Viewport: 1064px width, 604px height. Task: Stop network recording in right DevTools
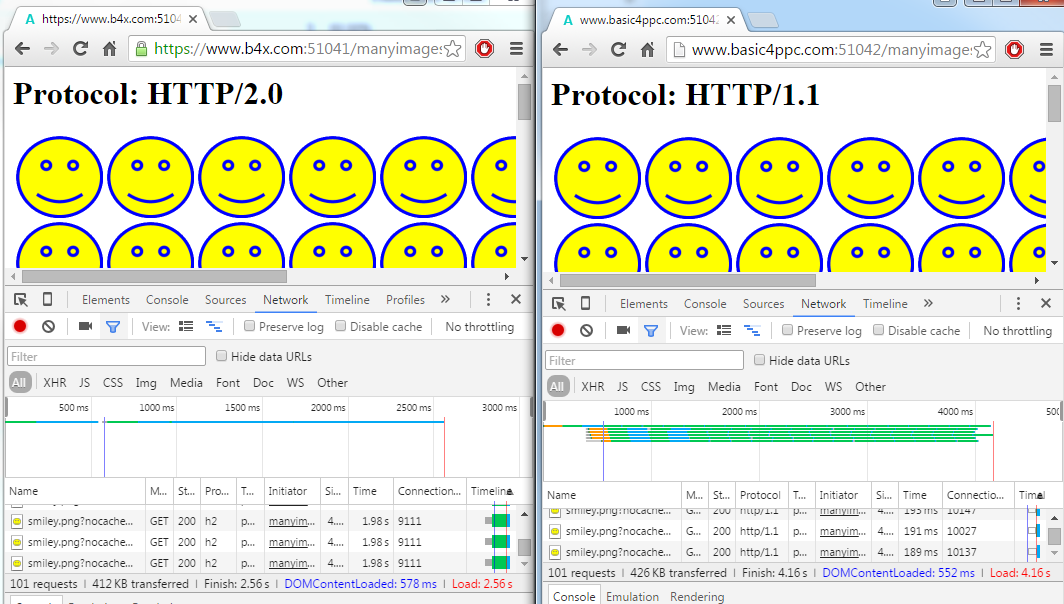click(x=558, y=331)
